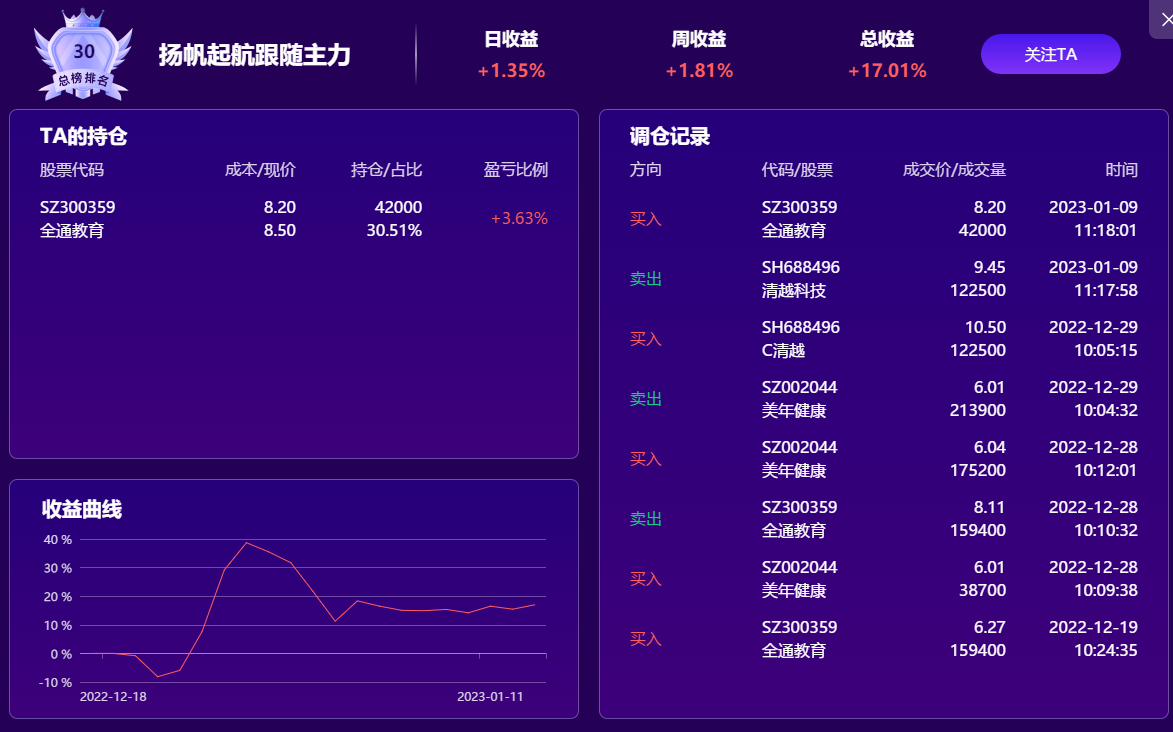
Task: Click price 10.50 in the C清越 record
Action: (985, 327)
